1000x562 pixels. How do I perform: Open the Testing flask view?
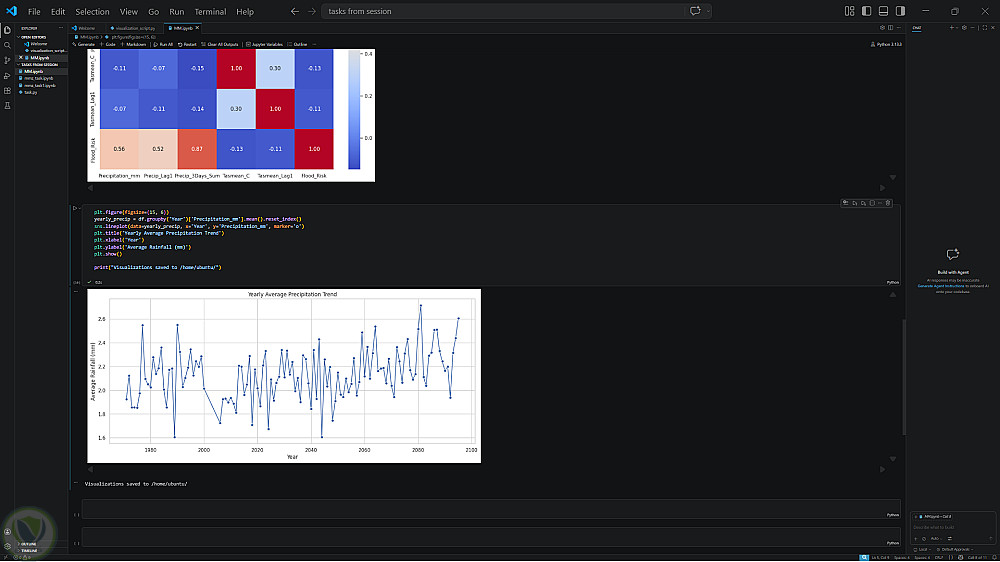coord(8,106)
